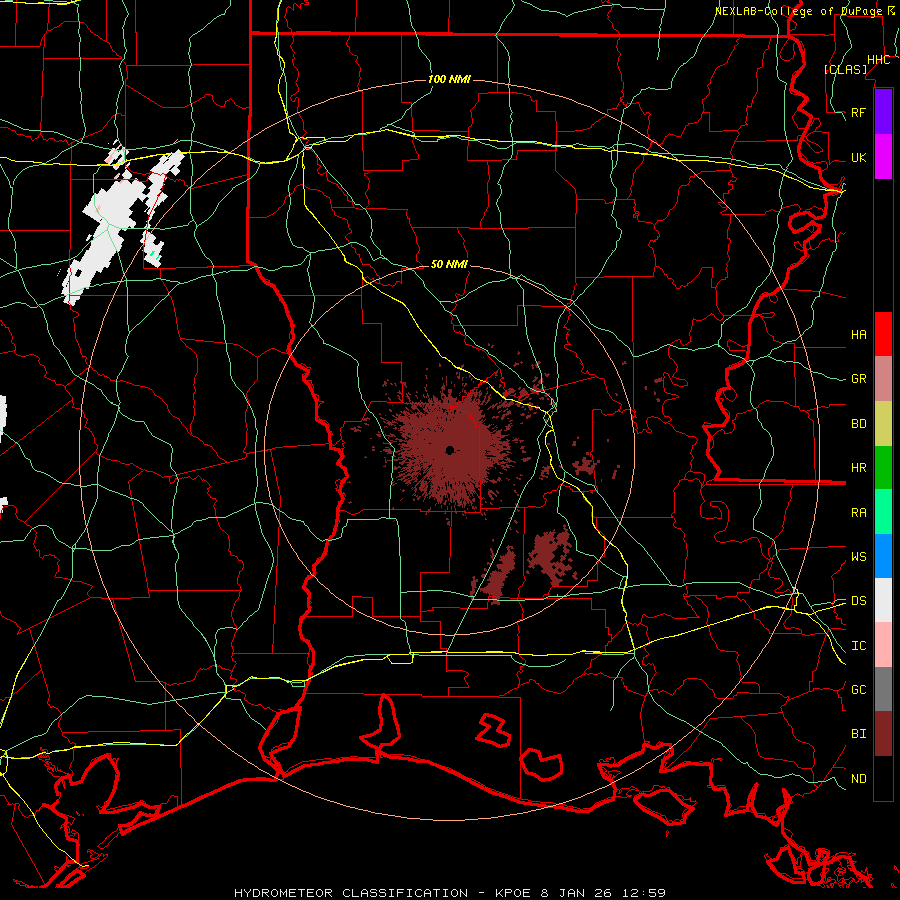Select the gray GC legend swatch
The height and width of the screenshot is (900, 900).
pos(883,689)
